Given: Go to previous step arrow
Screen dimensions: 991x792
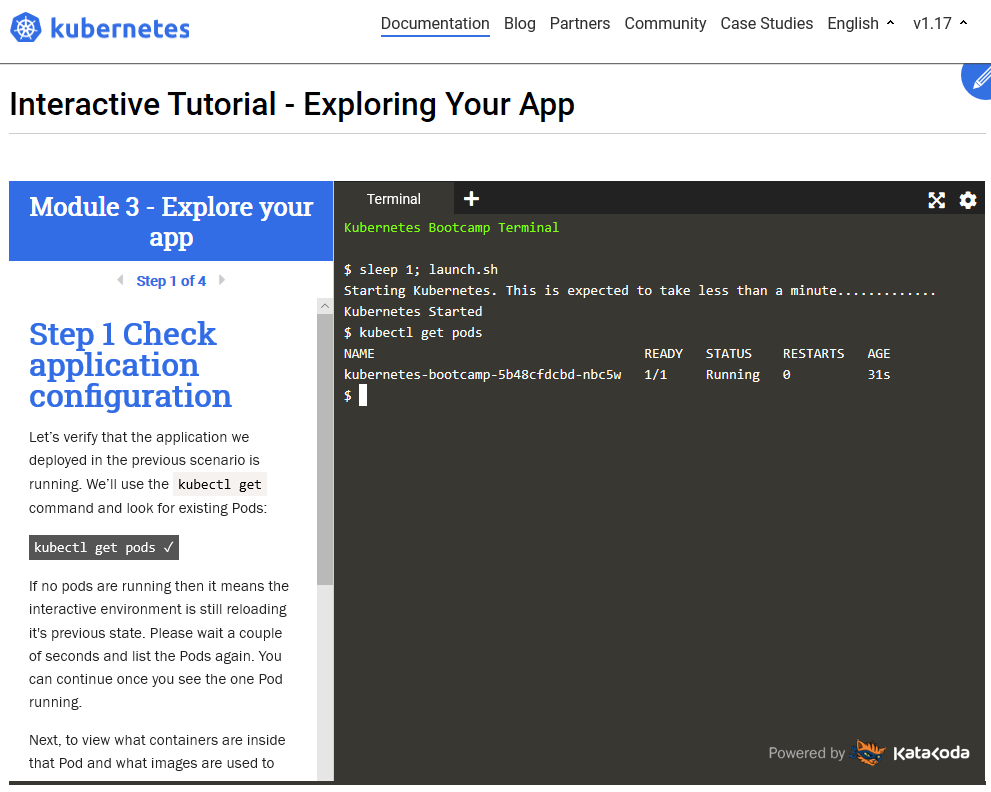Looking at the screenshot, I should pyautogui.click(x=120, y=281).
